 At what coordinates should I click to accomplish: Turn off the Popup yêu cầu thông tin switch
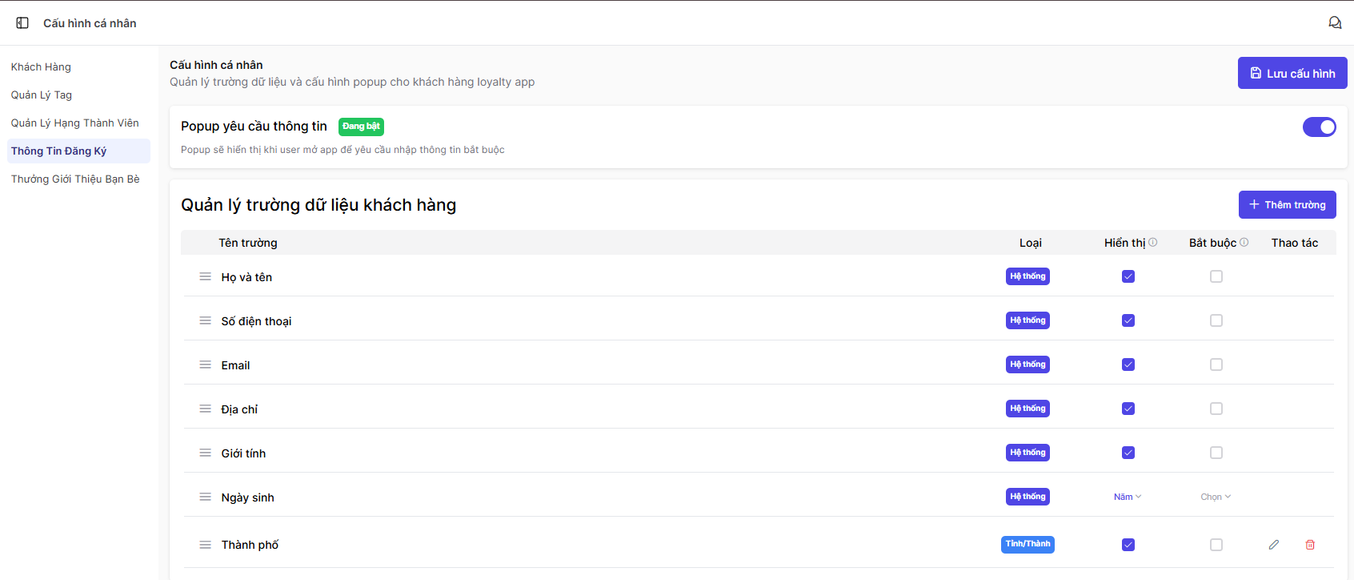[1319, 127]
